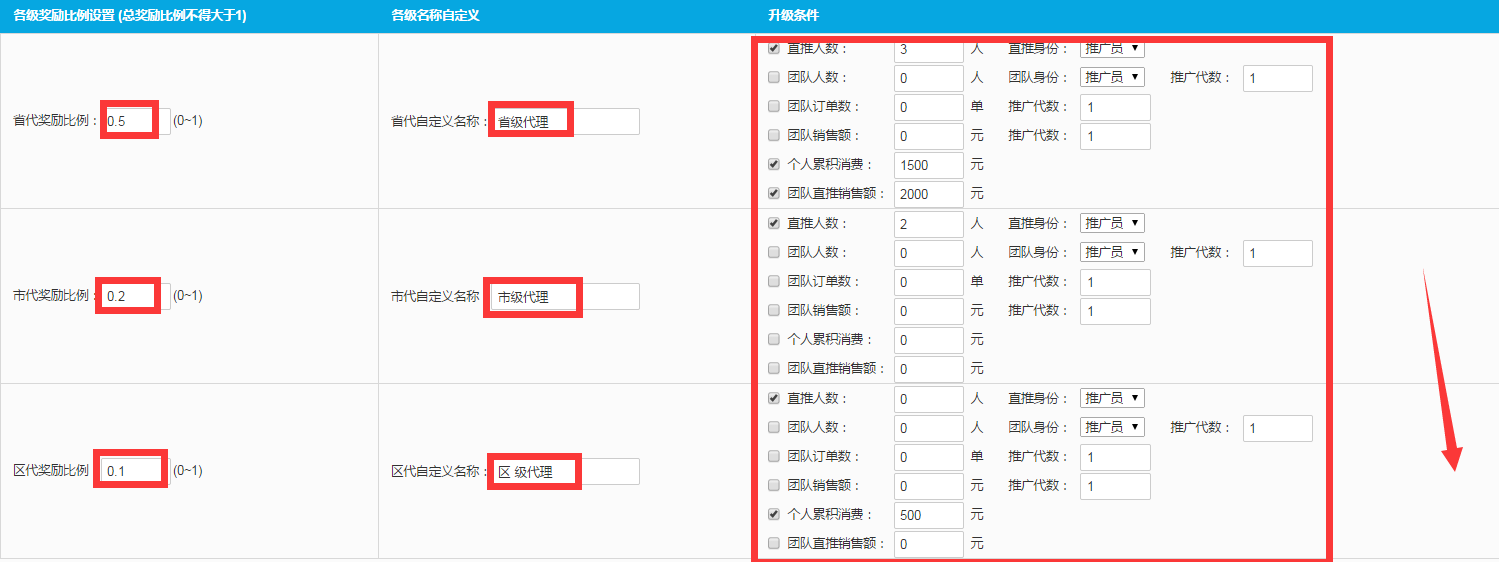Toggle 个人累积消费 checkbox with 500 value
Viewport: 1499px width, 562px height.
tap(774, 515)
